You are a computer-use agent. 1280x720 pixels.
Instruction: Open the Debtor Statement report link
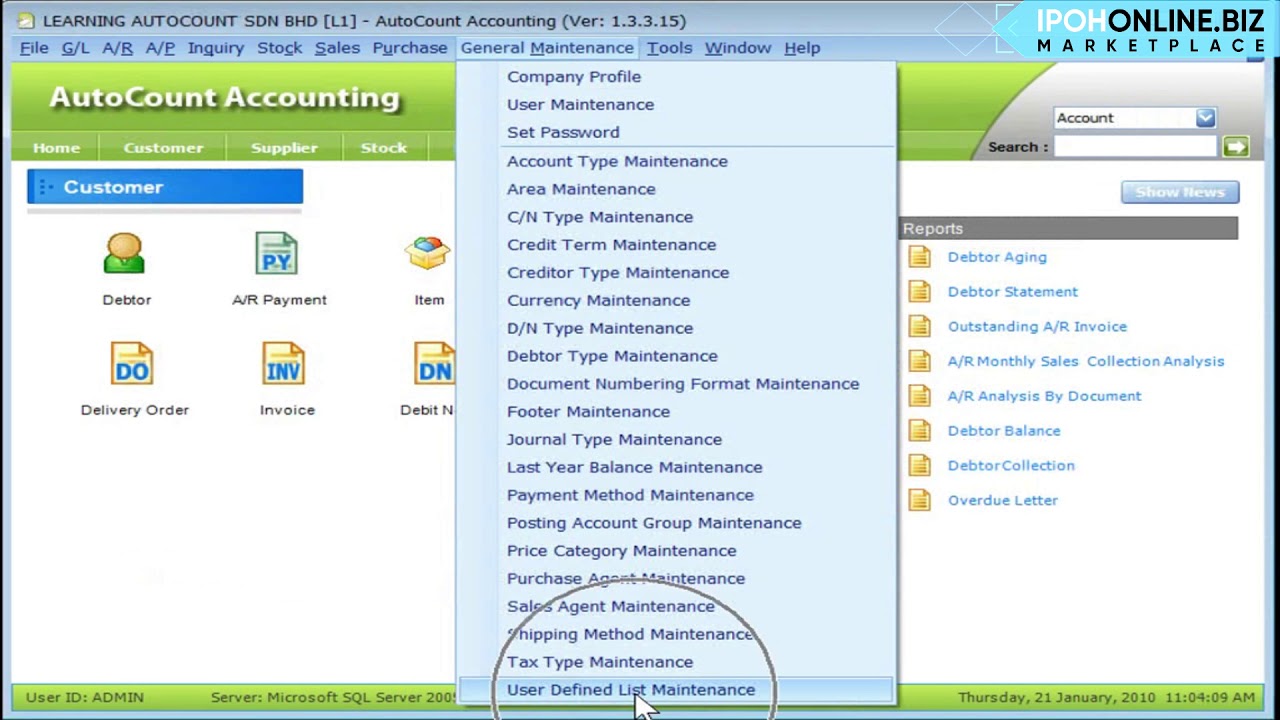(x=1013, y=292)
